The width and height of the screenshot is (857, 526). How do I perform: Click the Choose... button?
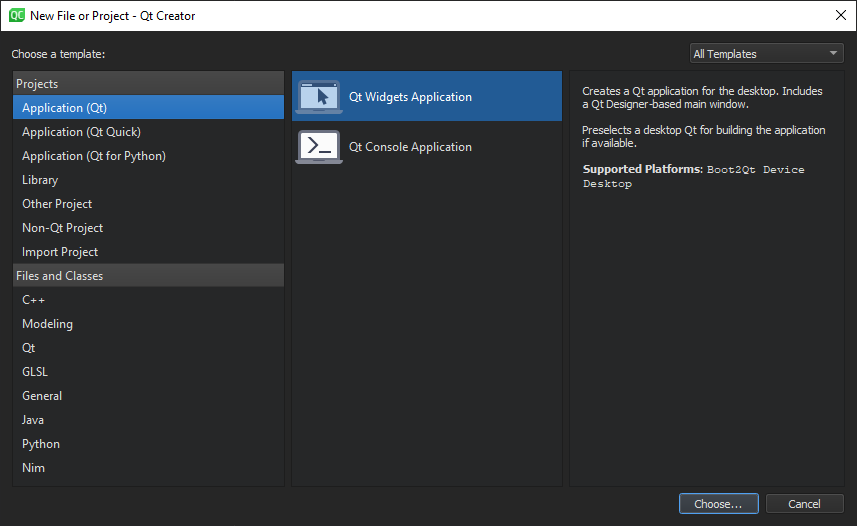pos(718,504)
